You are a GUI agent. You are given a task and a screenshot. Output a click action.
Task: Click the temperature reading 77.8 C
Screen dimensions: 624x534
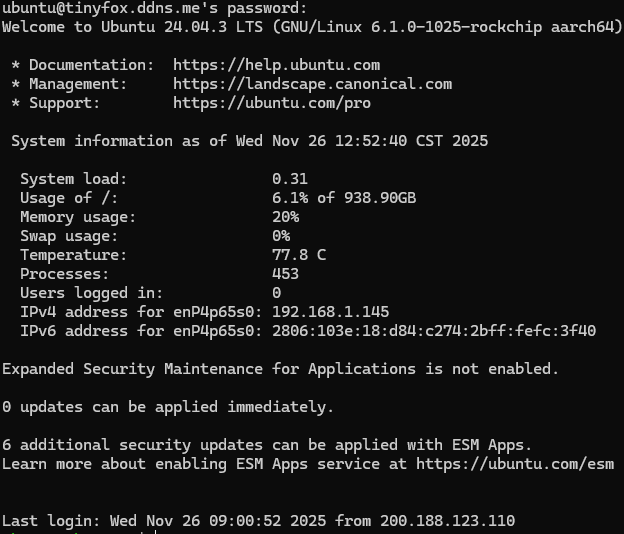coord(299,255)
